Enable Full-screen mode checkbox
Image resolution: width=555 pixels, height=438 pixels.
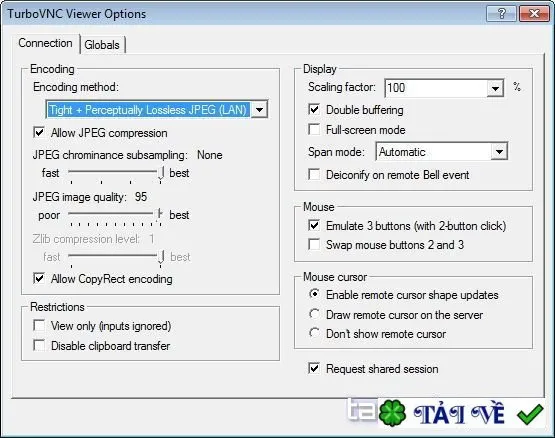(x=314, y=130)
